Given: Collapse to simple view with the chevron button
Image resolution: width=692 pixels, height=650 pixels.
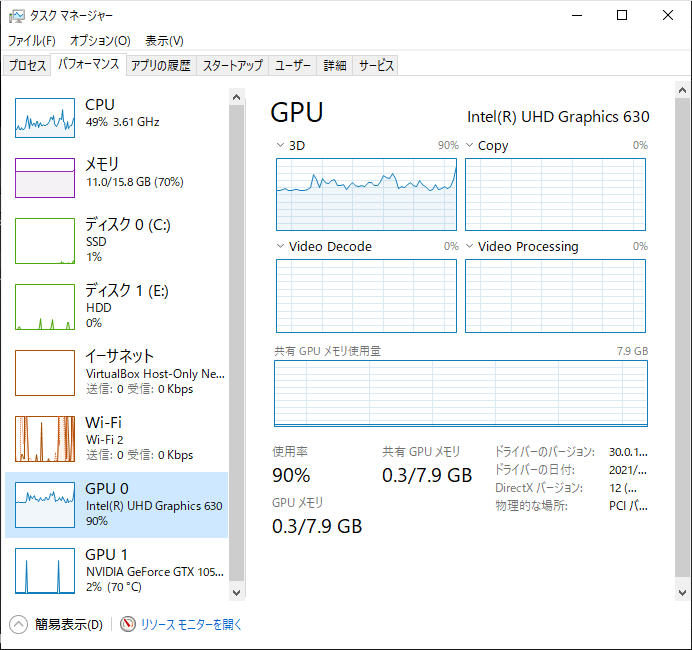Looking at the screenshot, I should coord(19,625).
